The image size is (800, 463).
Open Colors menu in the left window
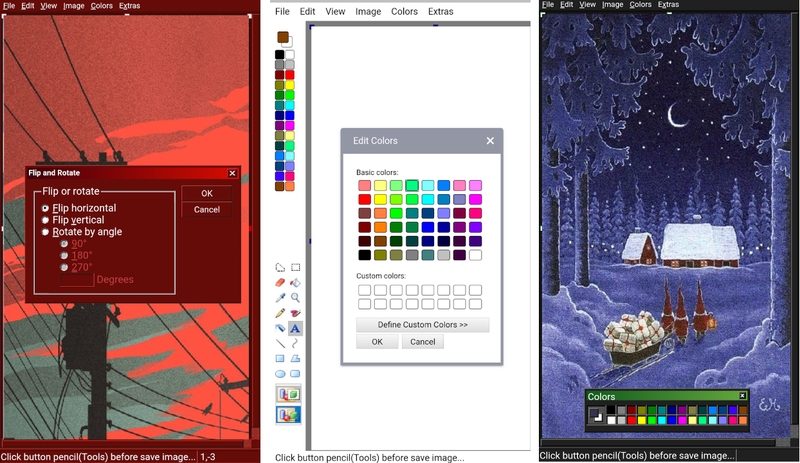[102, 6]
